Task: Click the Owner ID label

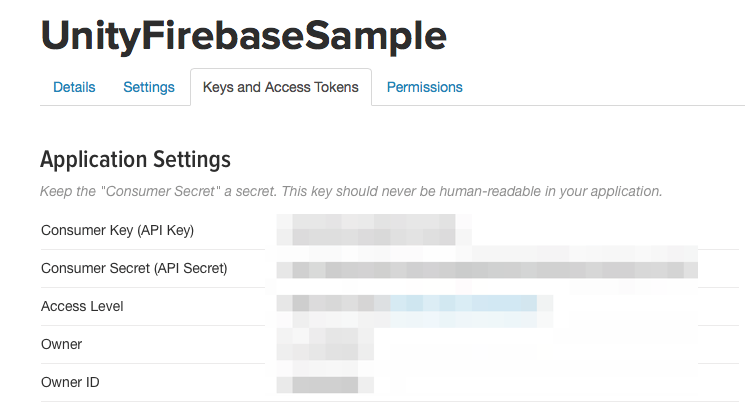Action: click(x=70, y=382)
